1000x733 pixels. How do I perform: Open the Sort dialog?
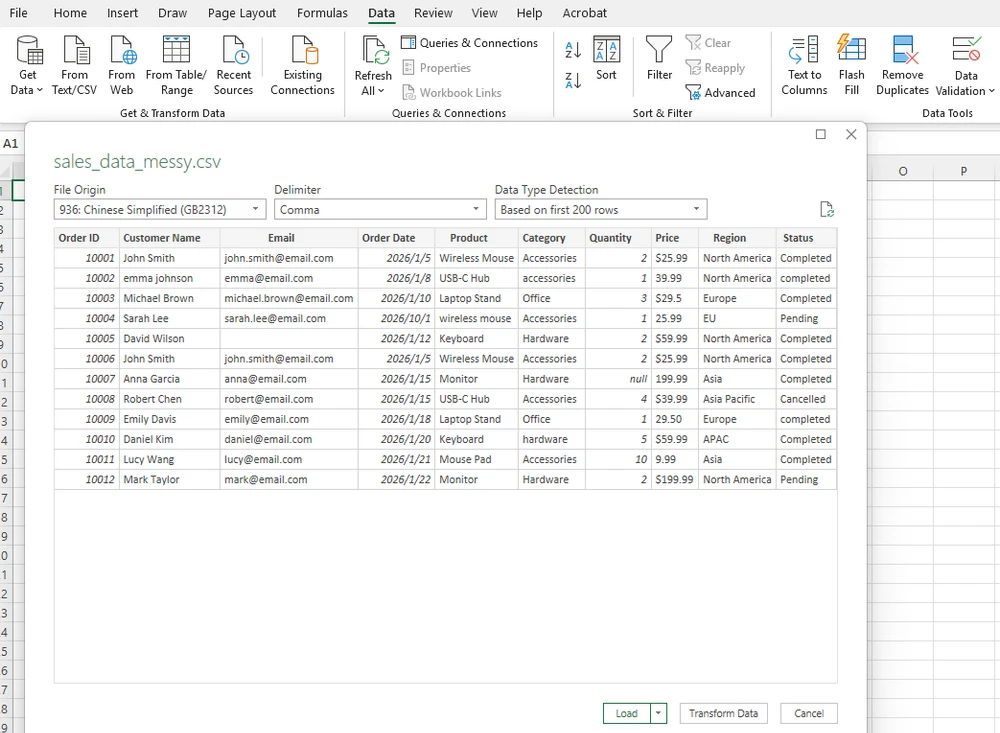606,59
